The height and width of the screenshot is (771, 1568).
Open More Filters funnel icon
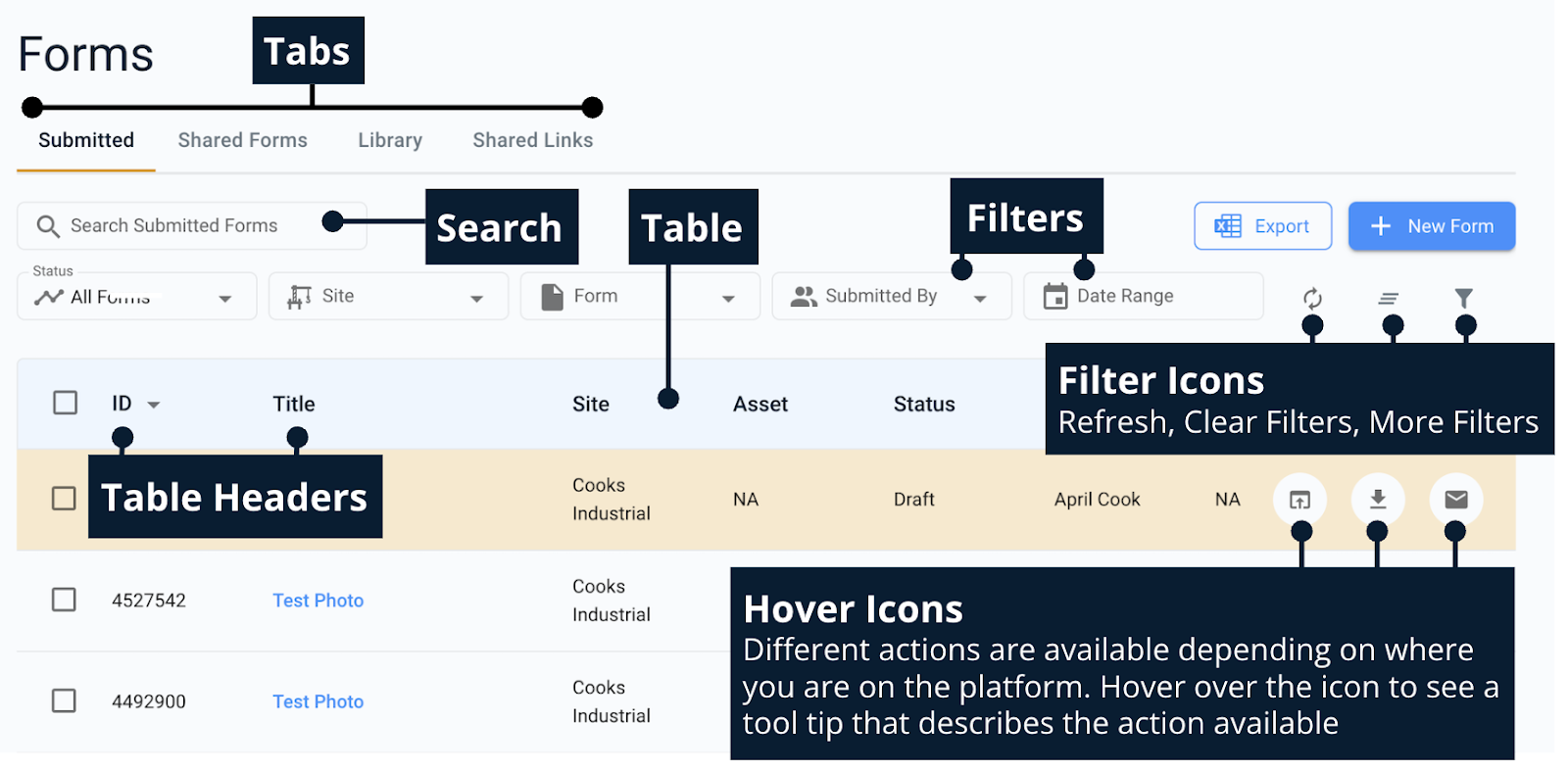1463,298
